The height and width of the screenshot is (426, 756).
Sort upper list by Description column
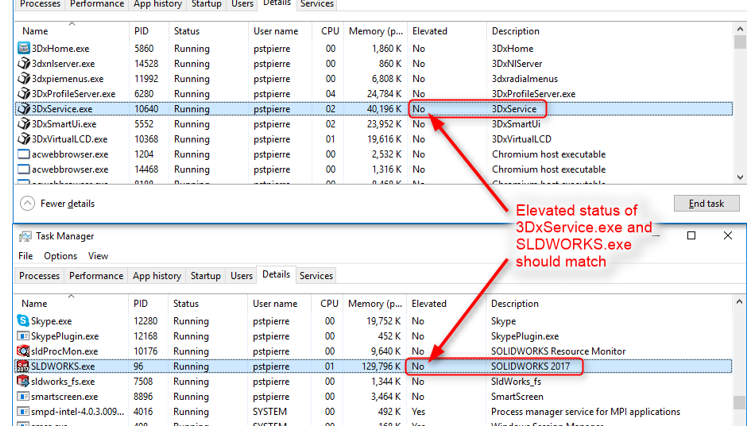[x=610, y=31]
